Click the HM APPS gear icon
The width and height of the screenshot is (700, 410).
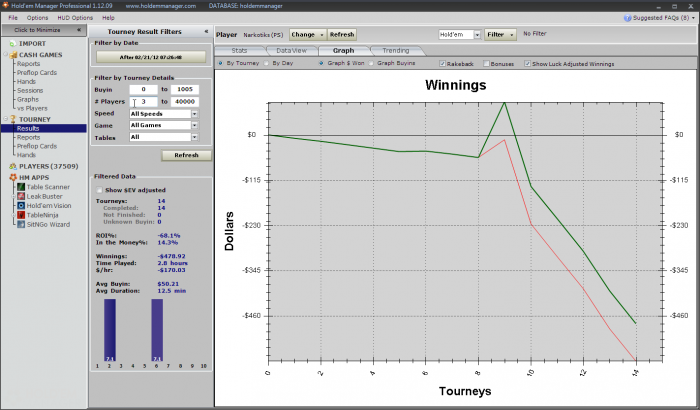(13, 177)
